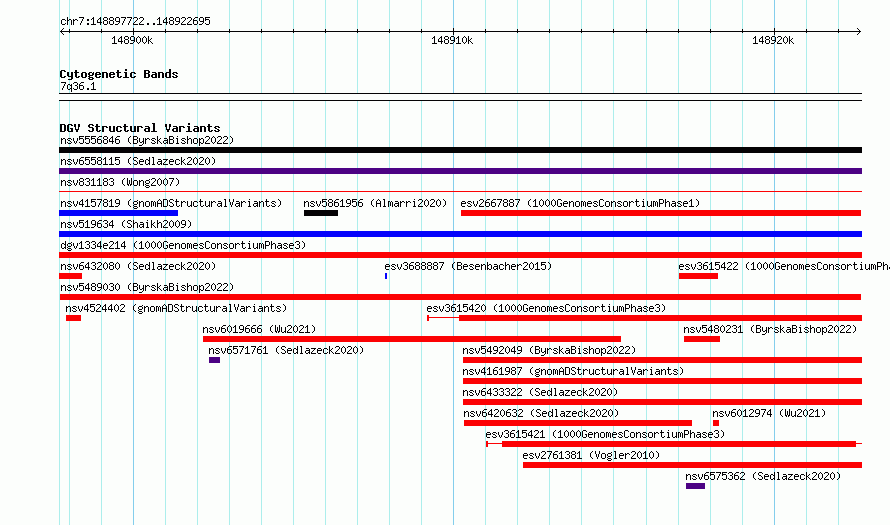The image size is (890, 525).
Task: Click nsv6019666 (Wu2021) label
Action: pos(259,329)
